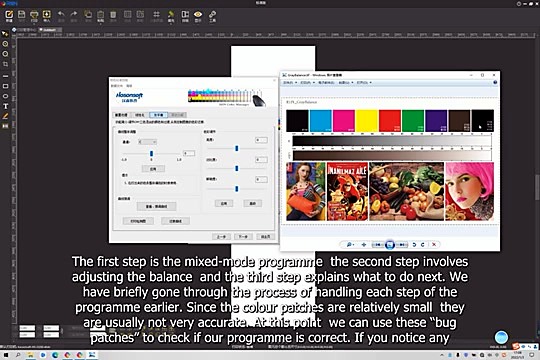
Task: Open the second (Print) menu in photo viewer
Action: pos(308,83)
